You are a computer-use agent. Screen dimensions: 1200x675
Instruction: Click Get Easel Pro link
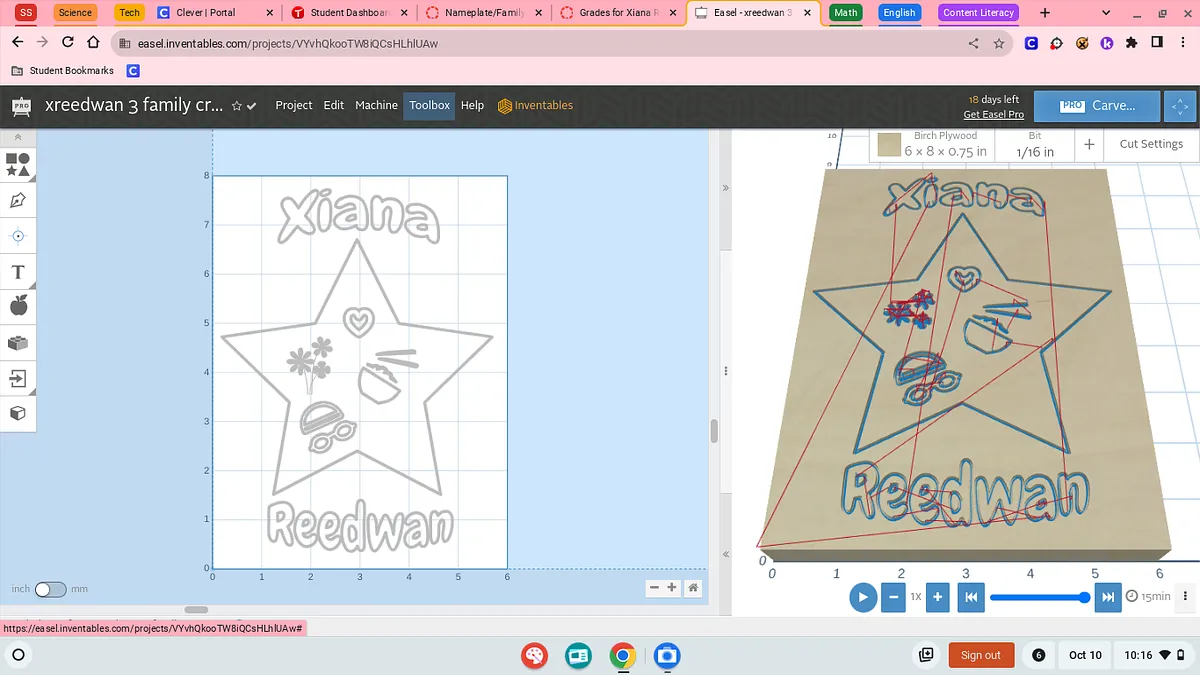click(993, 114)
